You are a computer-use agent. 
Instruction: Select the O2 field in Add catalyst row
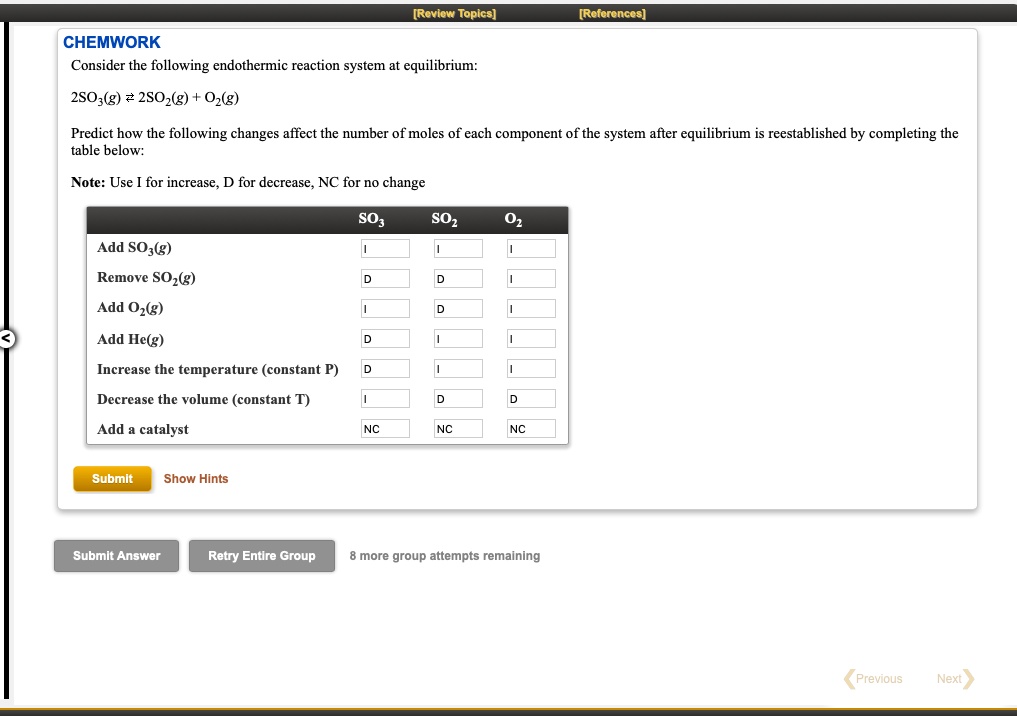531,428
